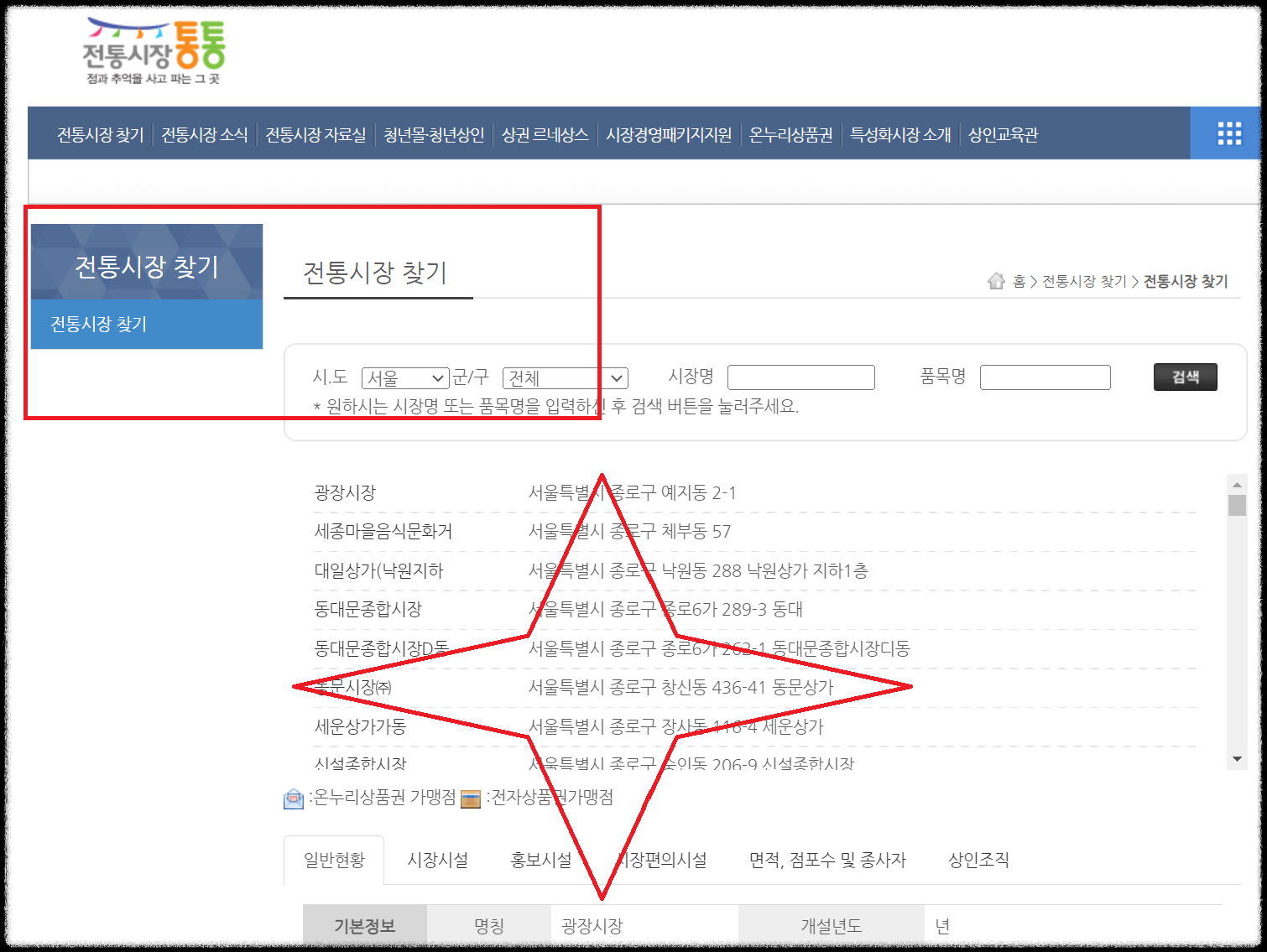Select 세종마을음식문화거 in the market list
This screenshot has width=1267, height=952.
point(383,532)
